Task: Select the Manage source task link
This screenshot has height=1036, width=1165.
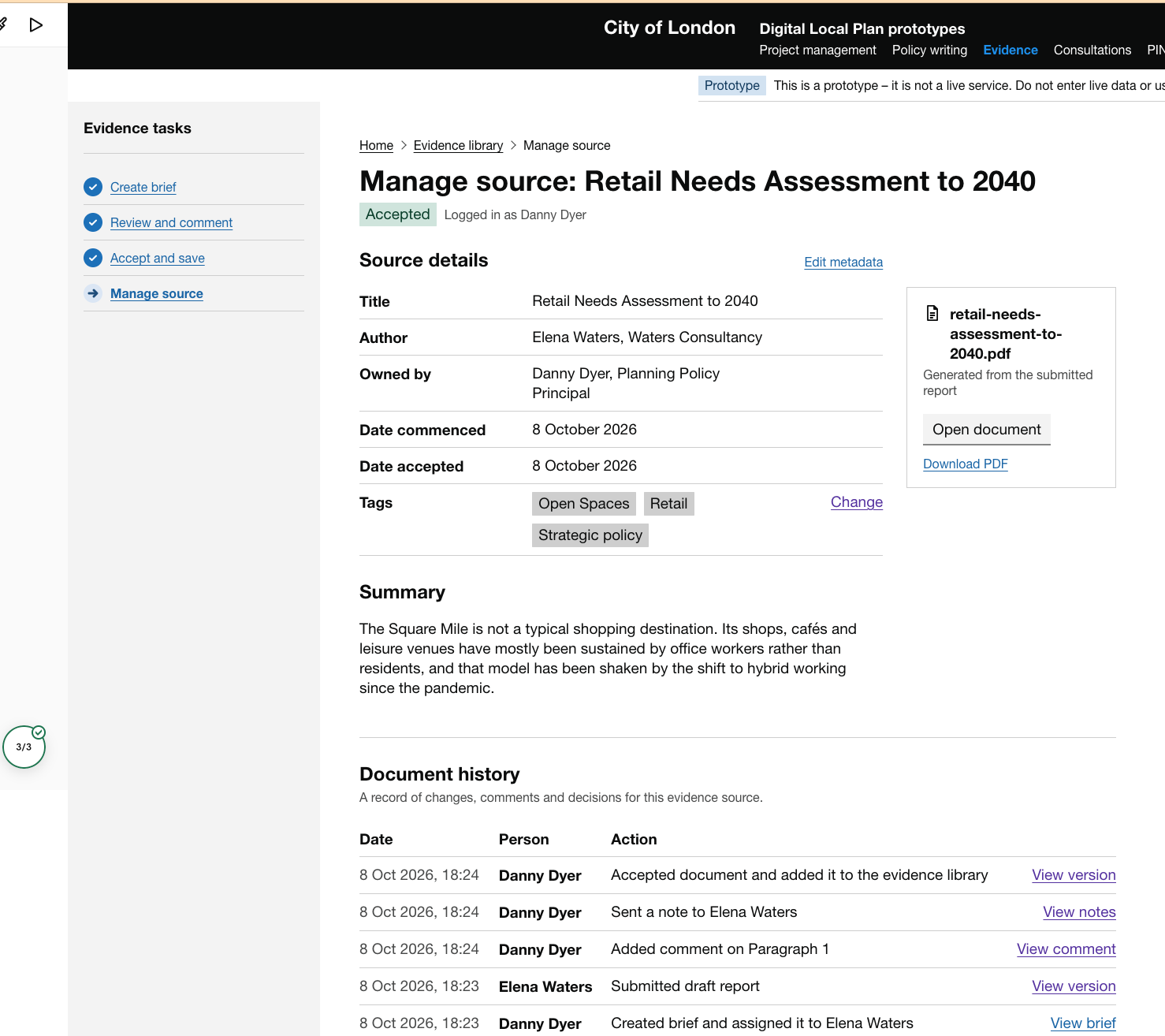Action: point(157,293)
